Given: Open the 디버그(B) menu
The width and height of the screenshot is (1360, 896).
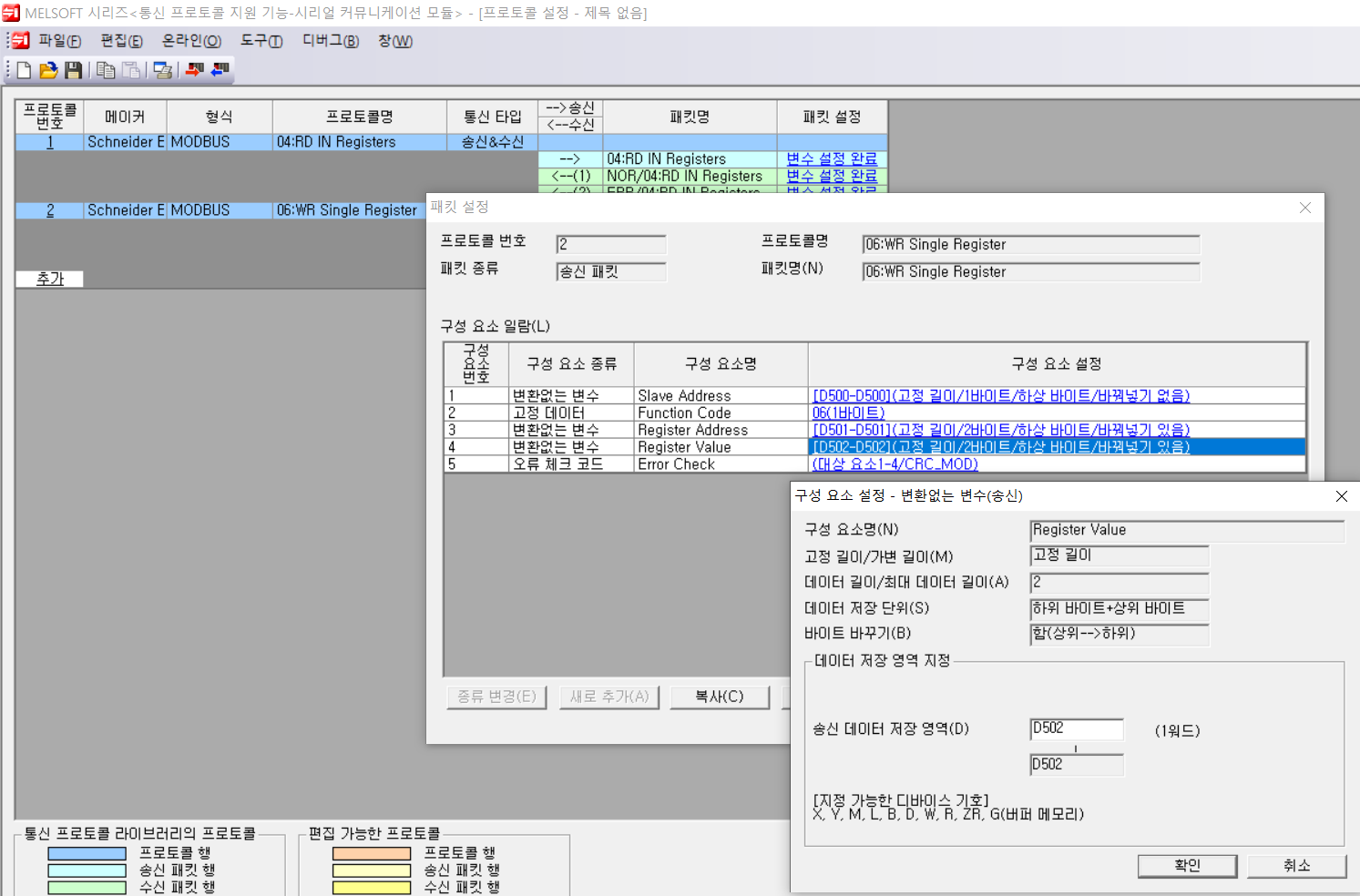Looking at the screenshot, I should tap(331, 41).
